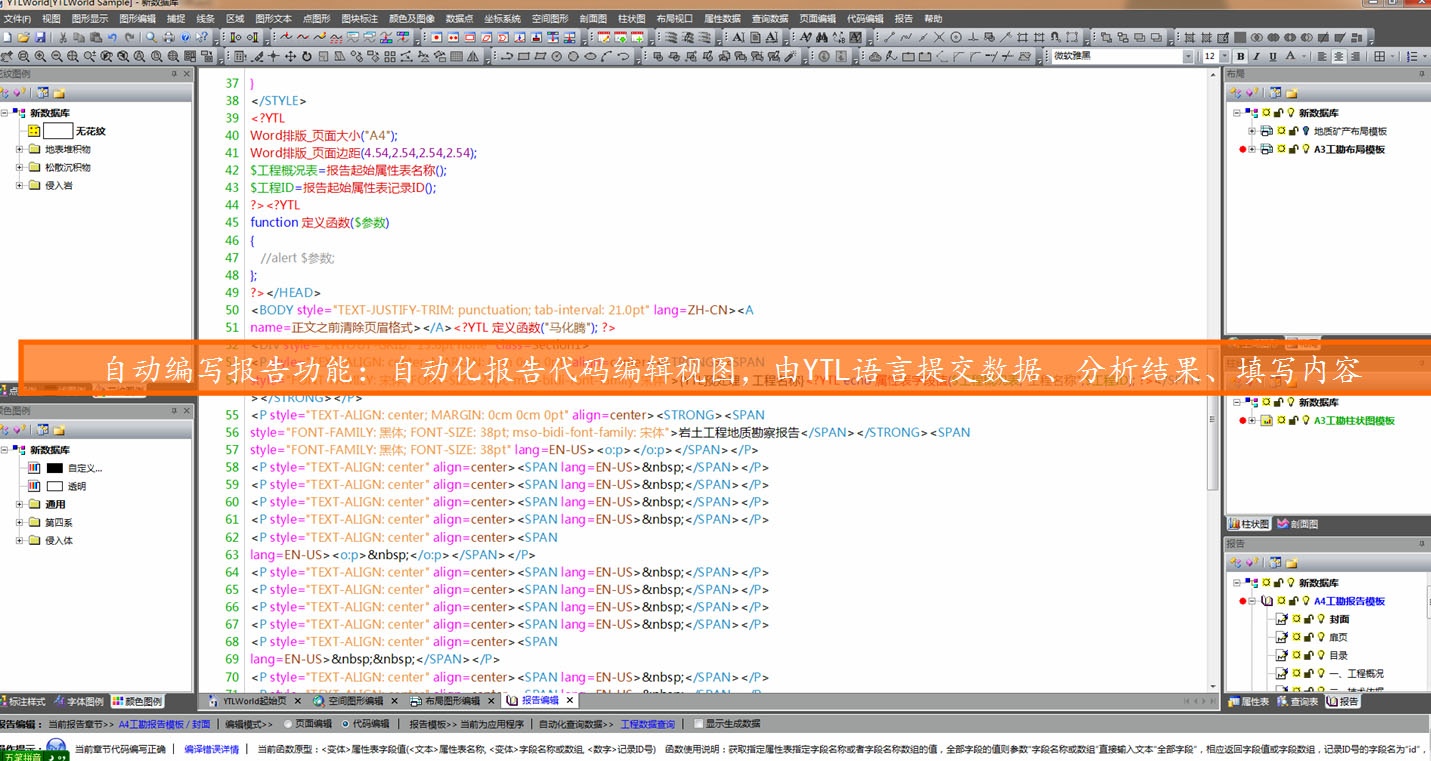Click the Undo arrow icon

coord(112,37)
